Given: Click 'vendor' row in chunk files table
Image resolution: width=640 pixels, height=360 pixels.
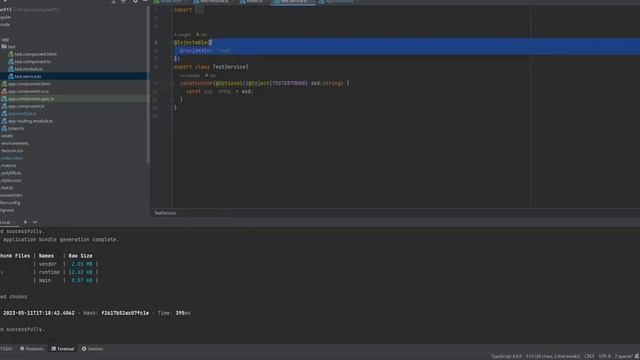Looking at the screenshot, I should tap(49, 264).
